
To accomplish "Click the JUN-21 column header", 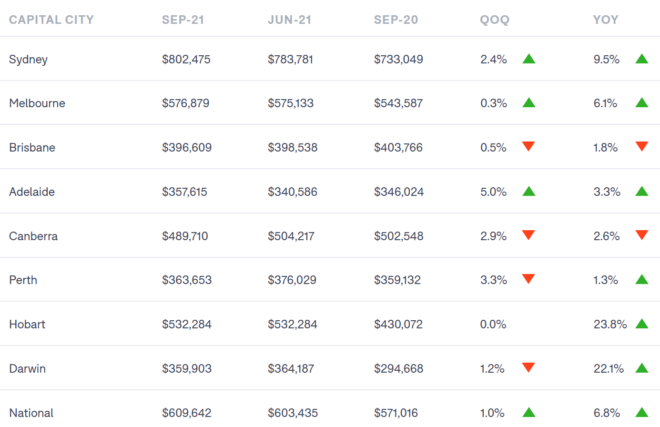I will (x=290, y=19).
